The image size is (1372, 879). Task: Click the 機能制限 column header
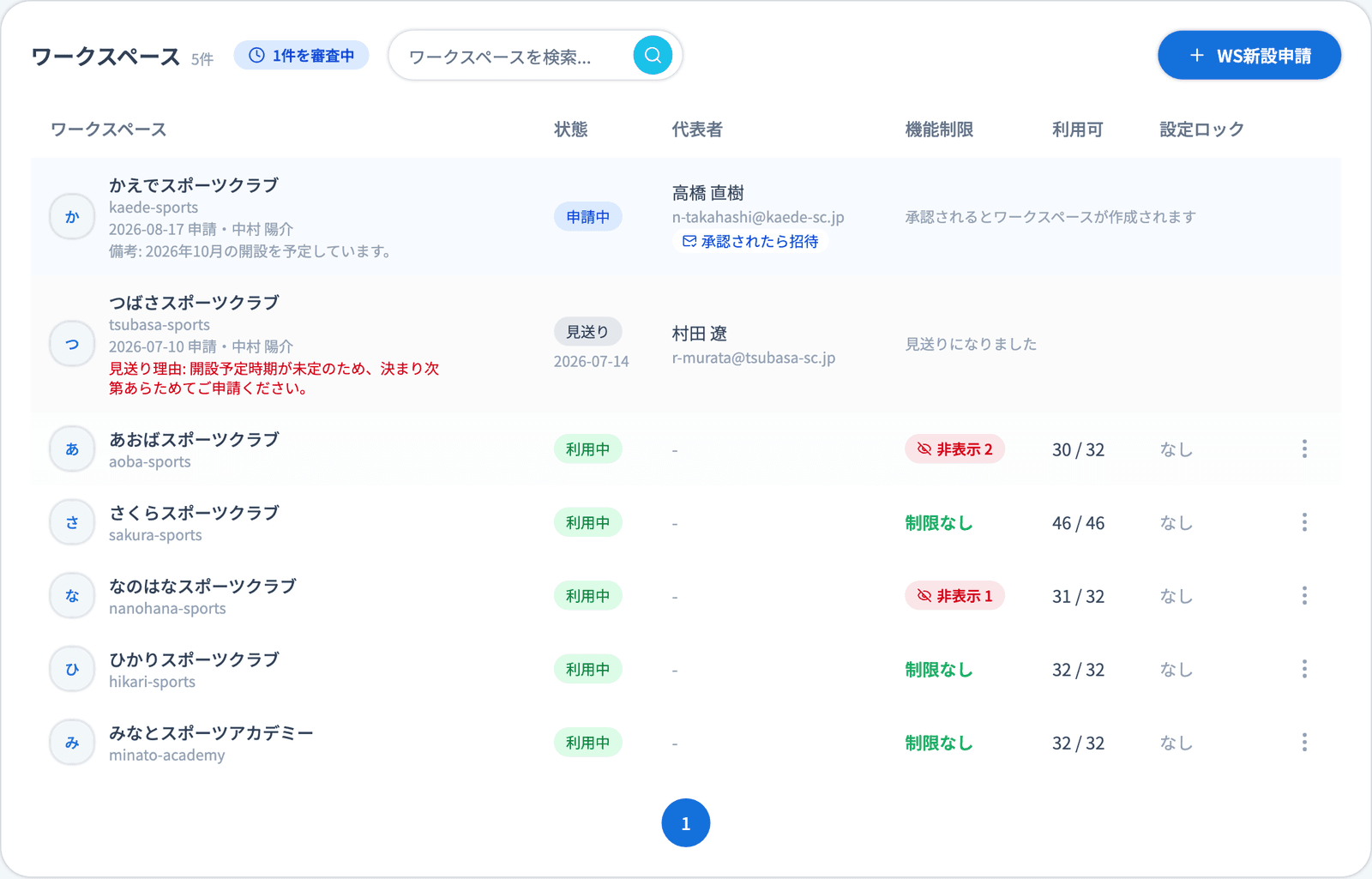(x=940, y=129)
